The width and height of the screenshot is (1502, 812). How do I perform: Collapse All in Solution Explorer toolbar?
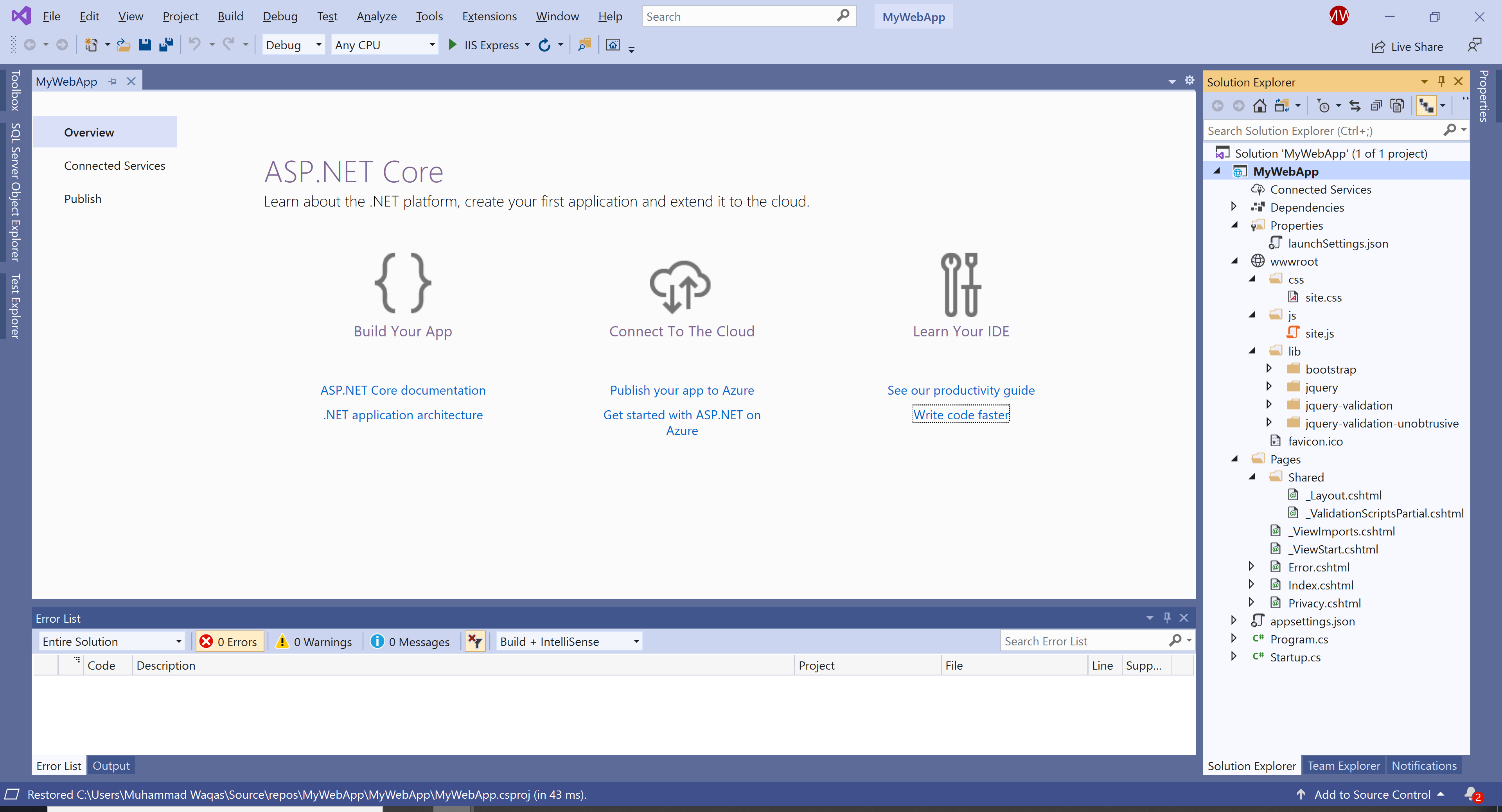pos(1376,106)
